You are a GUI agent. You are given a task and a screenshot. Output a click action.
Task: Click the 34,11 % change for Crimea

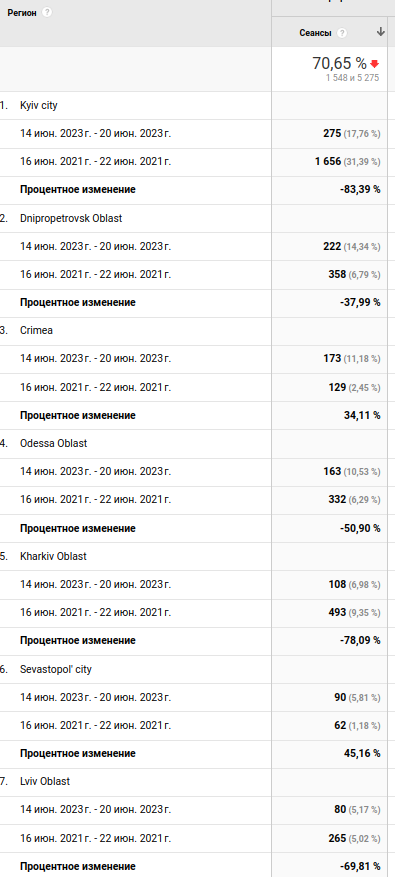[x=362, y=415]
